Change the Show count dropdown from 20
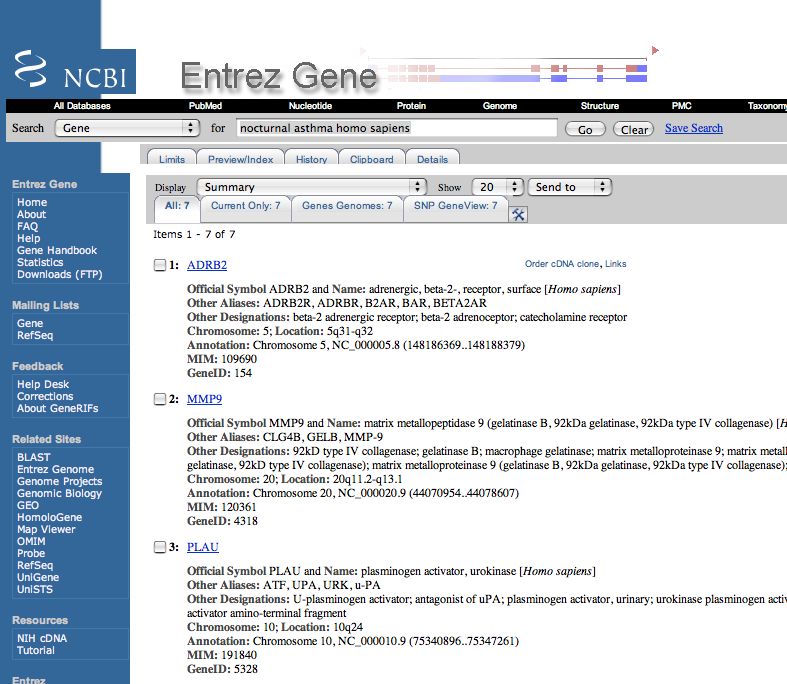787x684 pixels. pyautogui.click(x=498, y=187)
